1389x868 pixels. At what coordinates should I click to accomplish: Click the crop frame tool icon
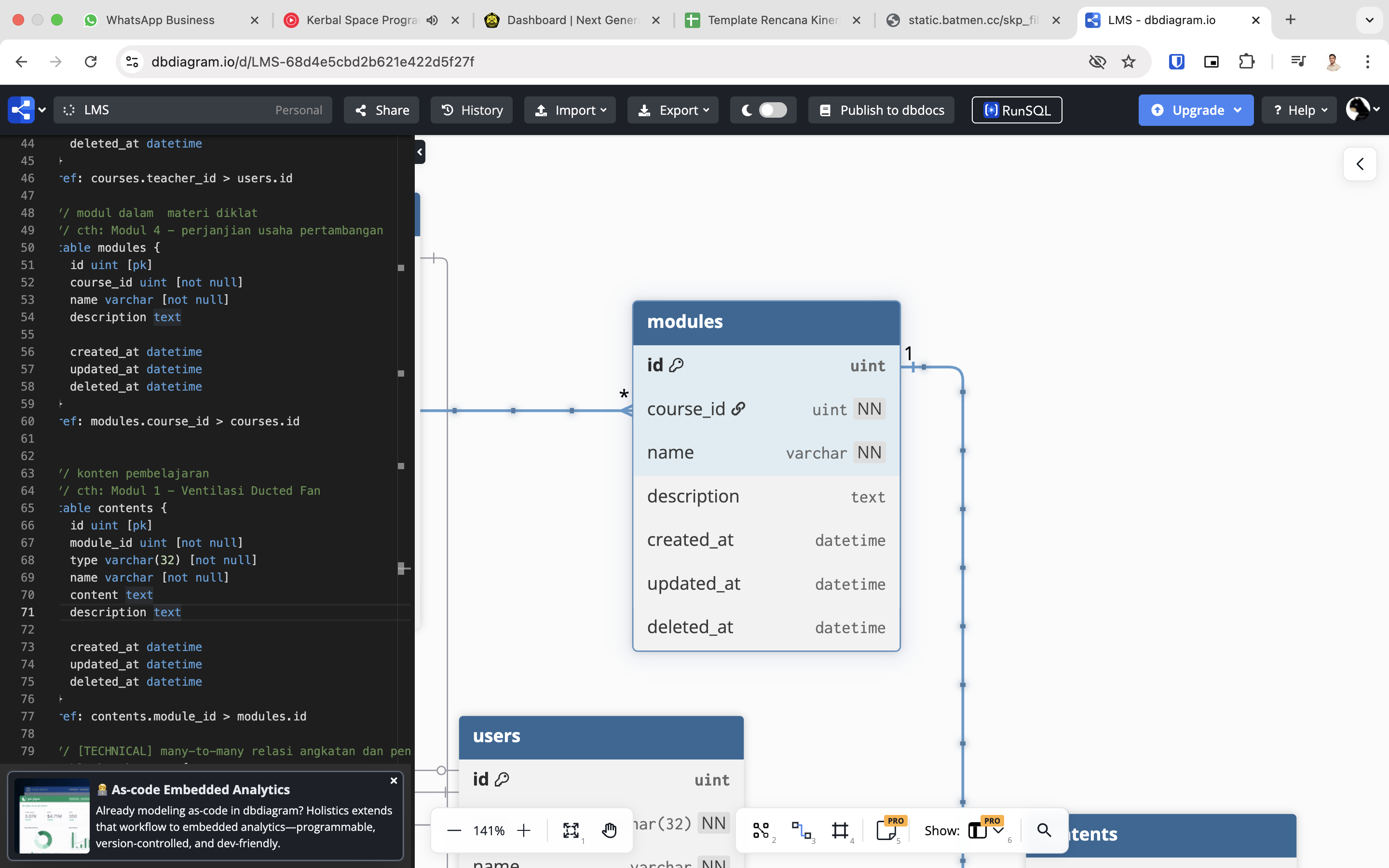(x=840, y=830)
